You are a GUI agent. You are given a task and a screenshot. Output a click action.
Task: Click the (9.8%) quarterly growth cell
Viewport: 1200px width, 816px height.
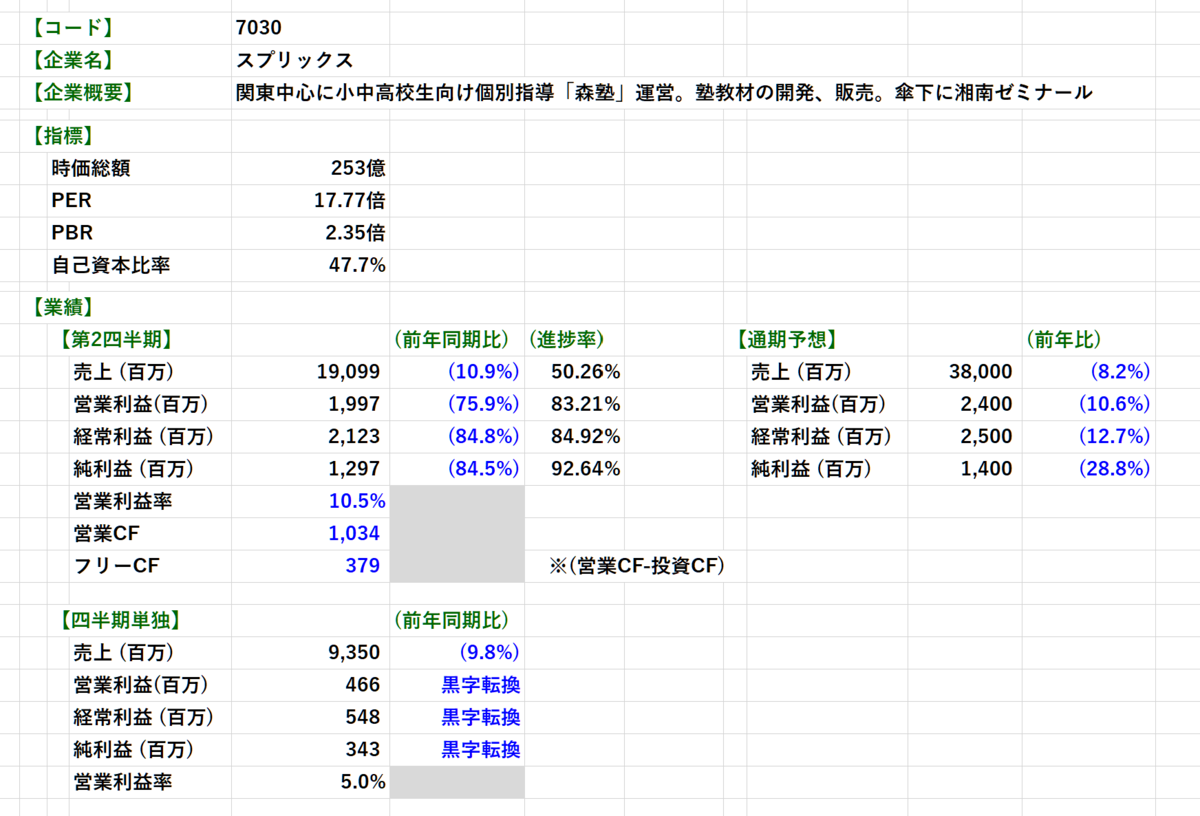pyautogui.click(x=489, y=653)
